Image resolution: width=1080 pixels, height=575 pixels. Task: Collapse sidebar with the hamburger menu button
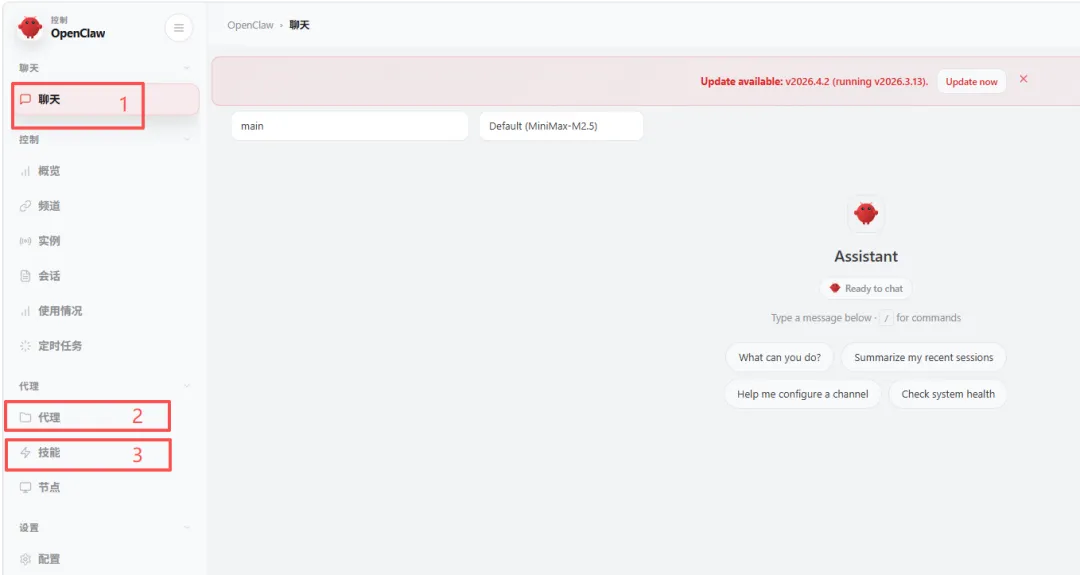[x=178, y=28]
